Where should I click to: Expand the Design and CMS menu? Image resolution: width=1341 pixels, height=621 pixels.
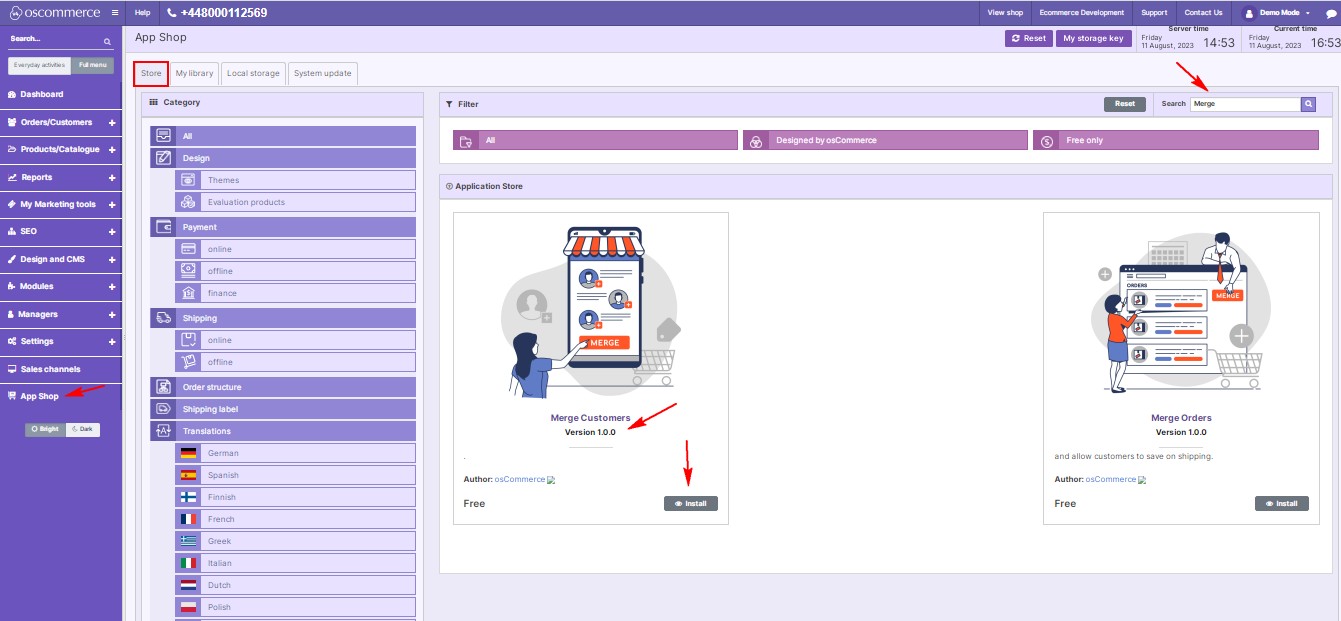tap(112, 259)
